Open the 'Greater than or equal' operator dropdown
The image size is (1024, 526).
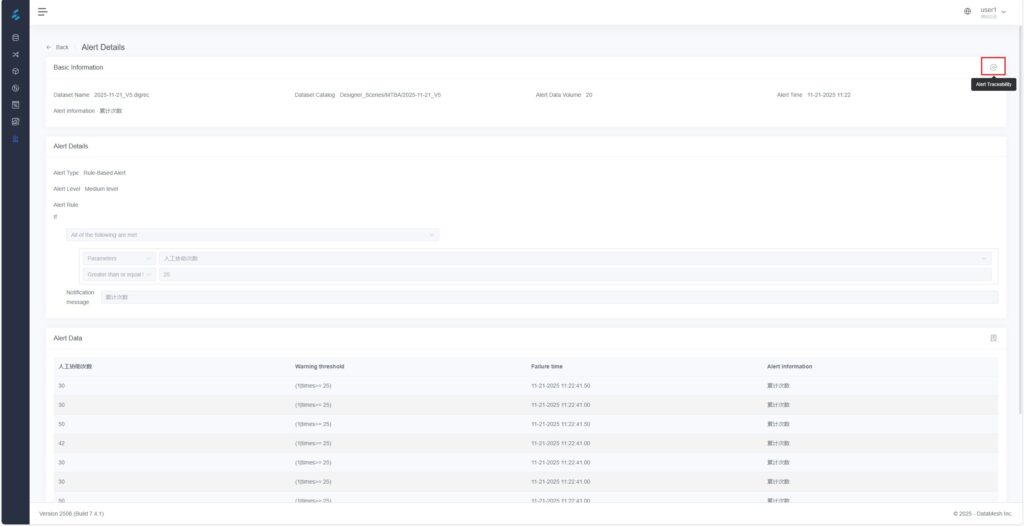[119, 274]
